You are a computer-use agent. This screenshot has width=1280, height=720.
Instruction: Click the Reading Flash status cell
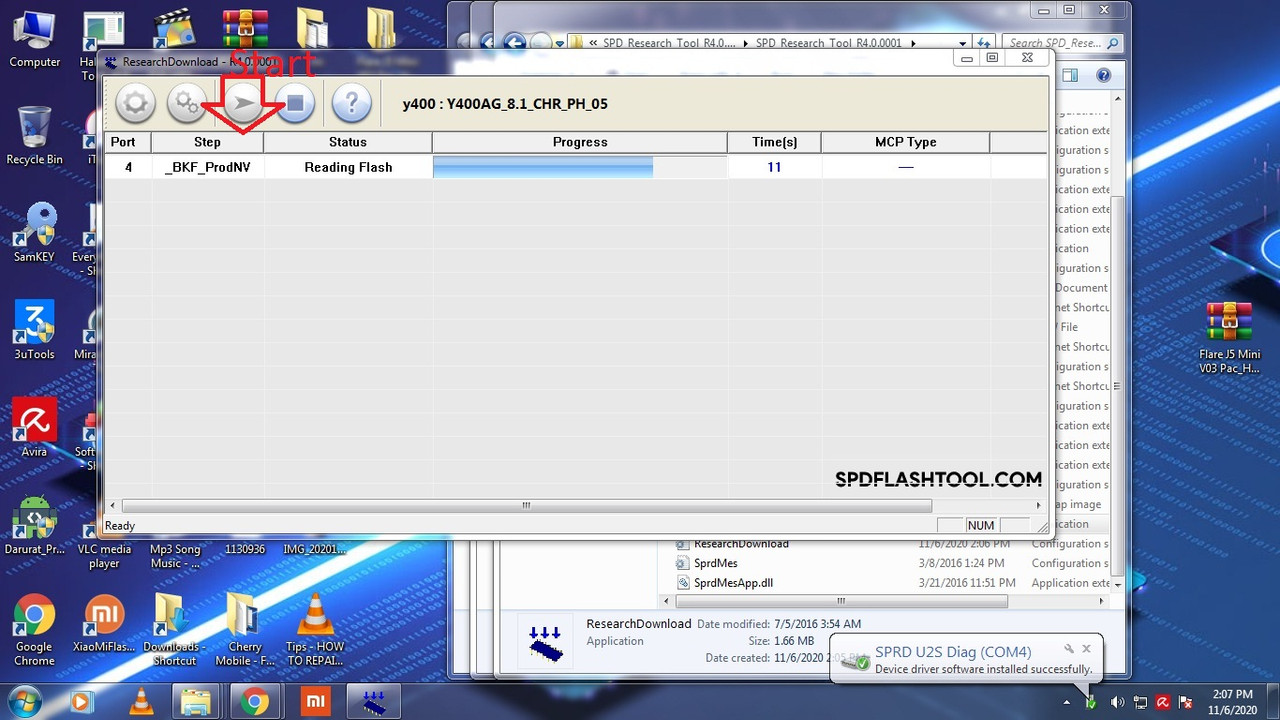click(x=348, y=167)
